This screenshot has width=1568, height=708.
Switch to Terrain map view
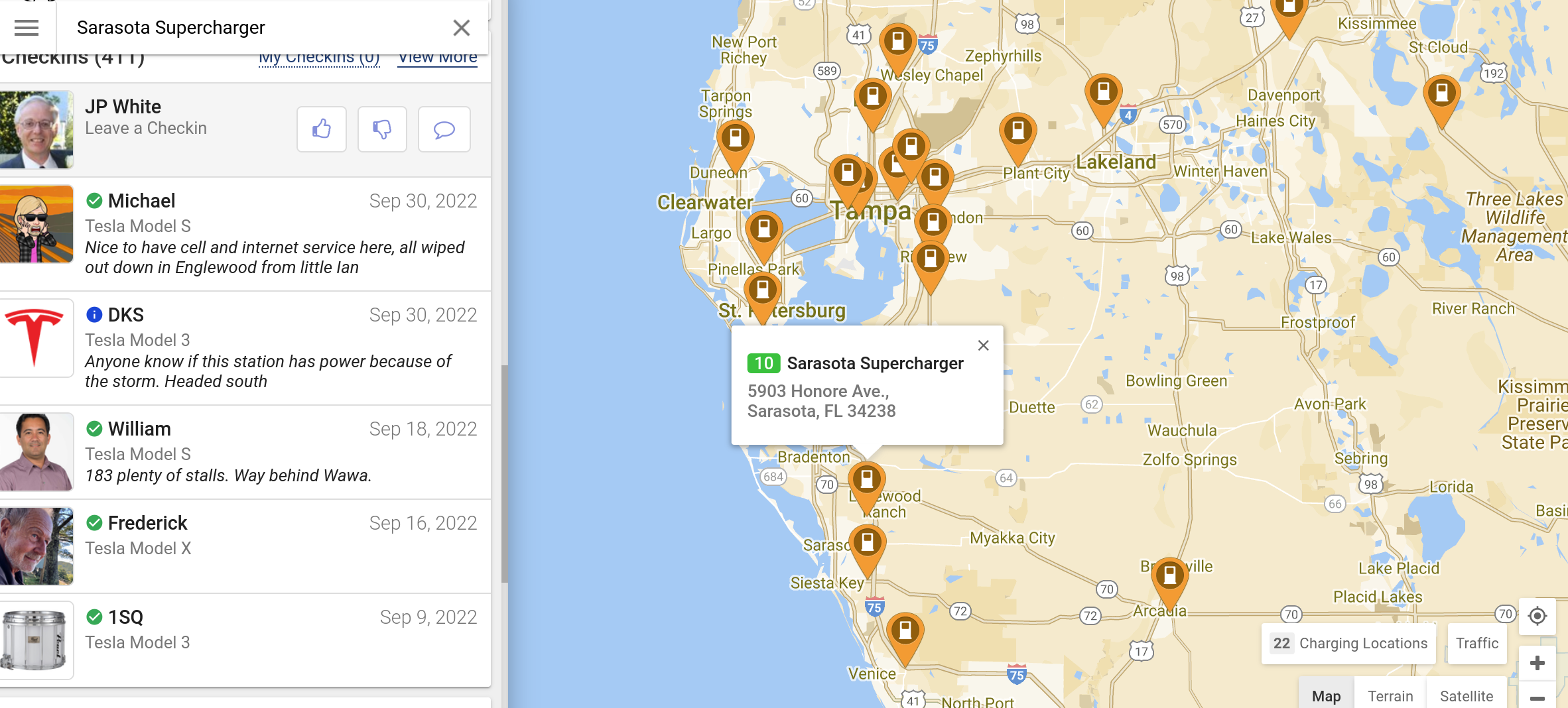(1390, 696)
